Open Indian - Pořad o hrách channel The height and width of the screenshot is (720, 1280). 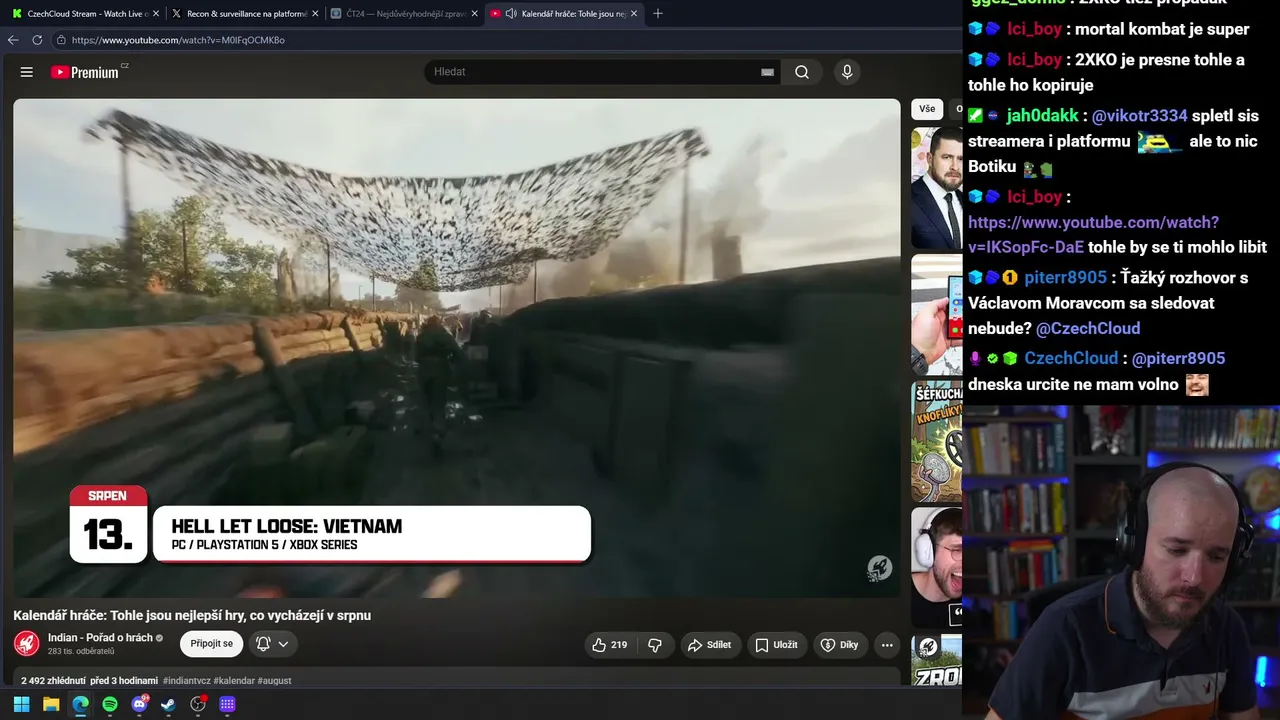(x=100, y=638)
